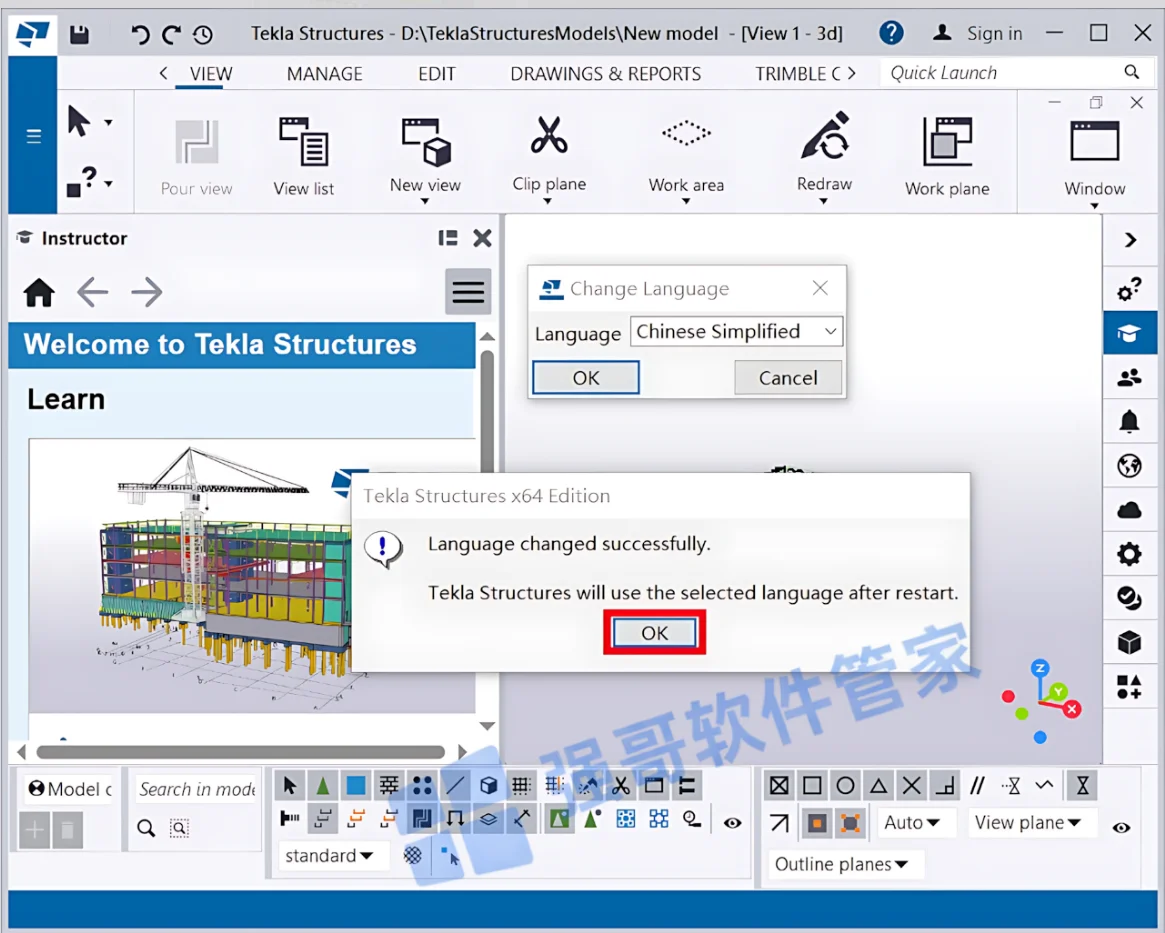The image size is (1165, 933).
Task: Toggle the Select all arrow switch
Action: pyautogui.click(x=290, y=785)
